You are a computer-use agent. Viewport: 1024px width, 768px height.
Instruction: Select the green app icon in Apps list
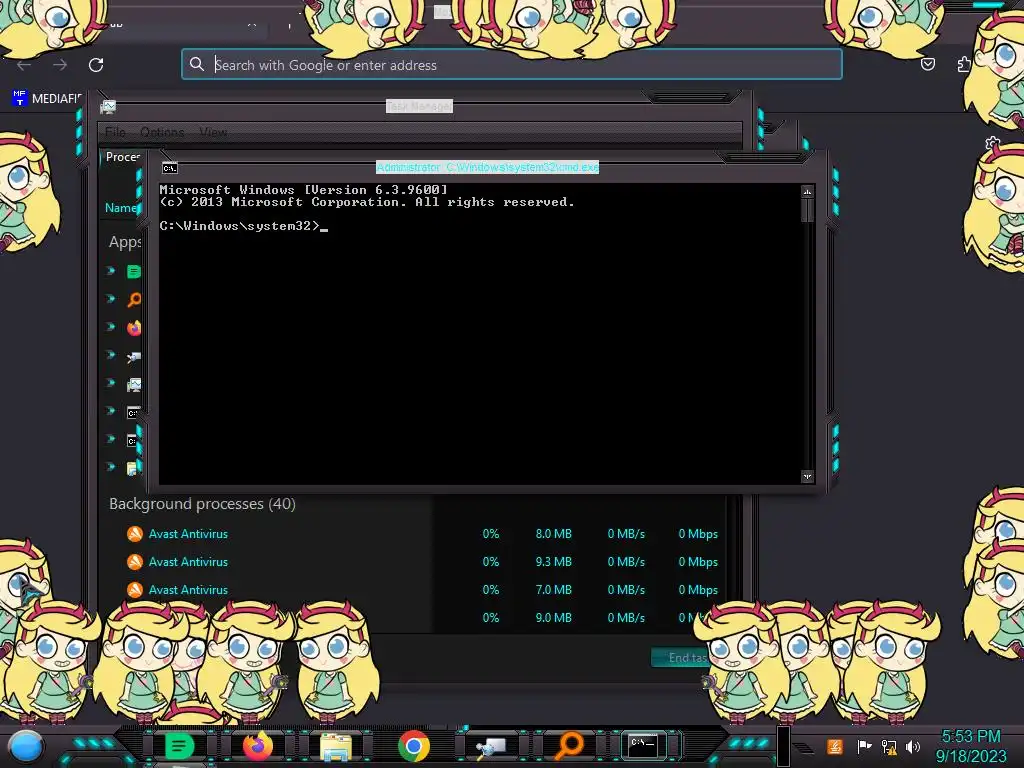point(134,272)
